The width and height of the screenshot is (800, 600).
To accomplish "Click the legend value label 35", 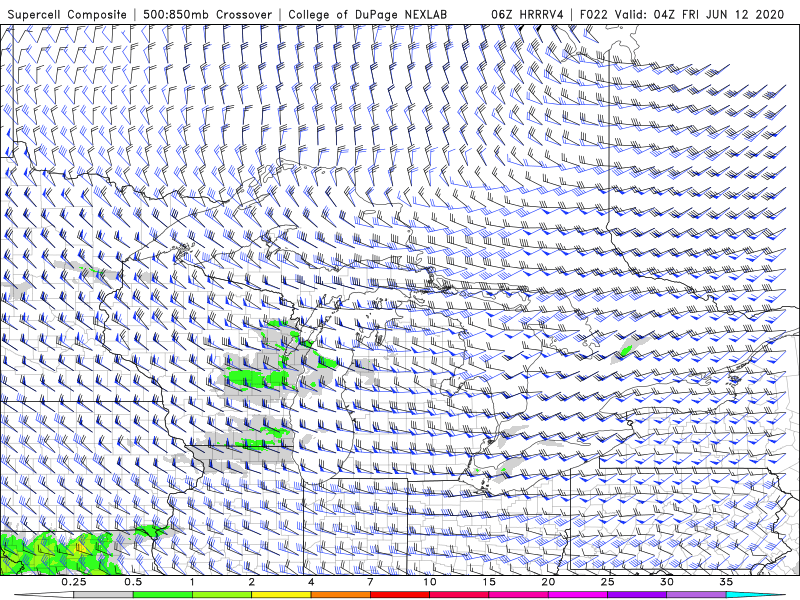I will pos(726,582).
